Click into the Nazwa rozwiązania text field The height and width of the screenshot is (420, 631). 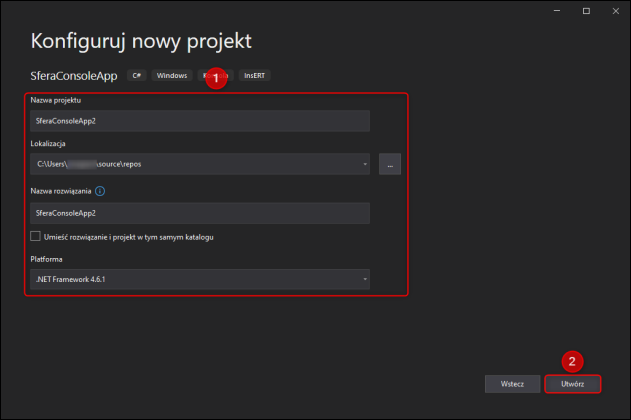click(200, 213)
